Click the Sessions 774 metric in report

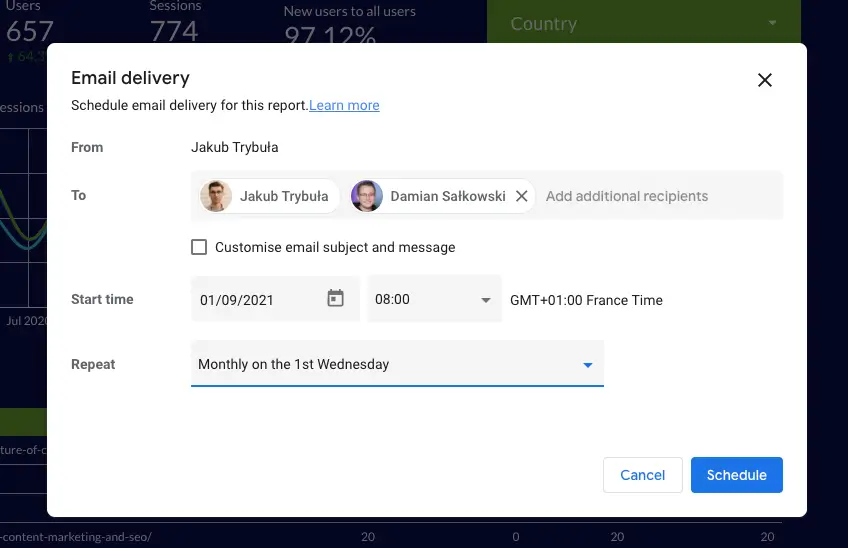pyautogui.click(x=175, y=22)
